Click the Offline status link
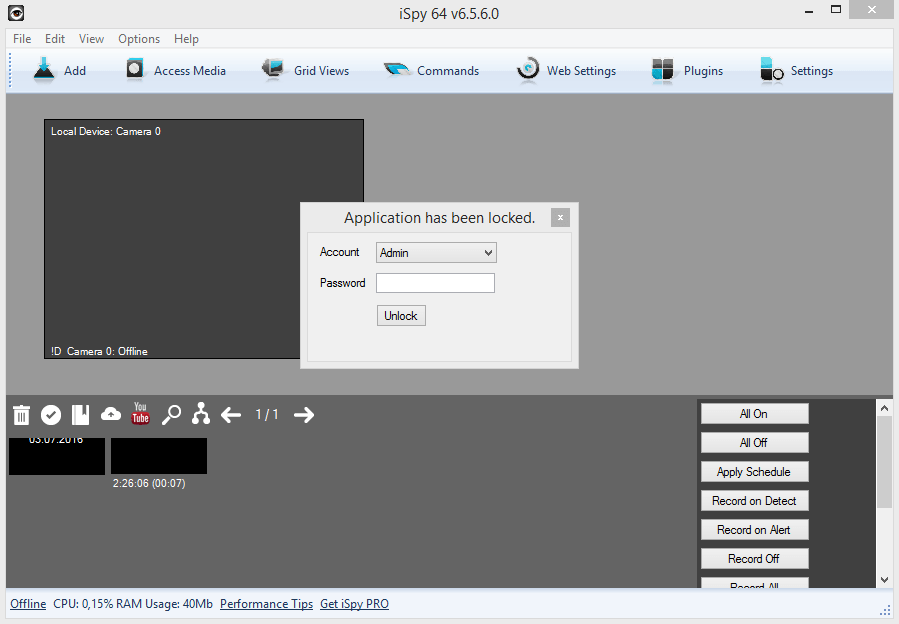 [28, 604]
